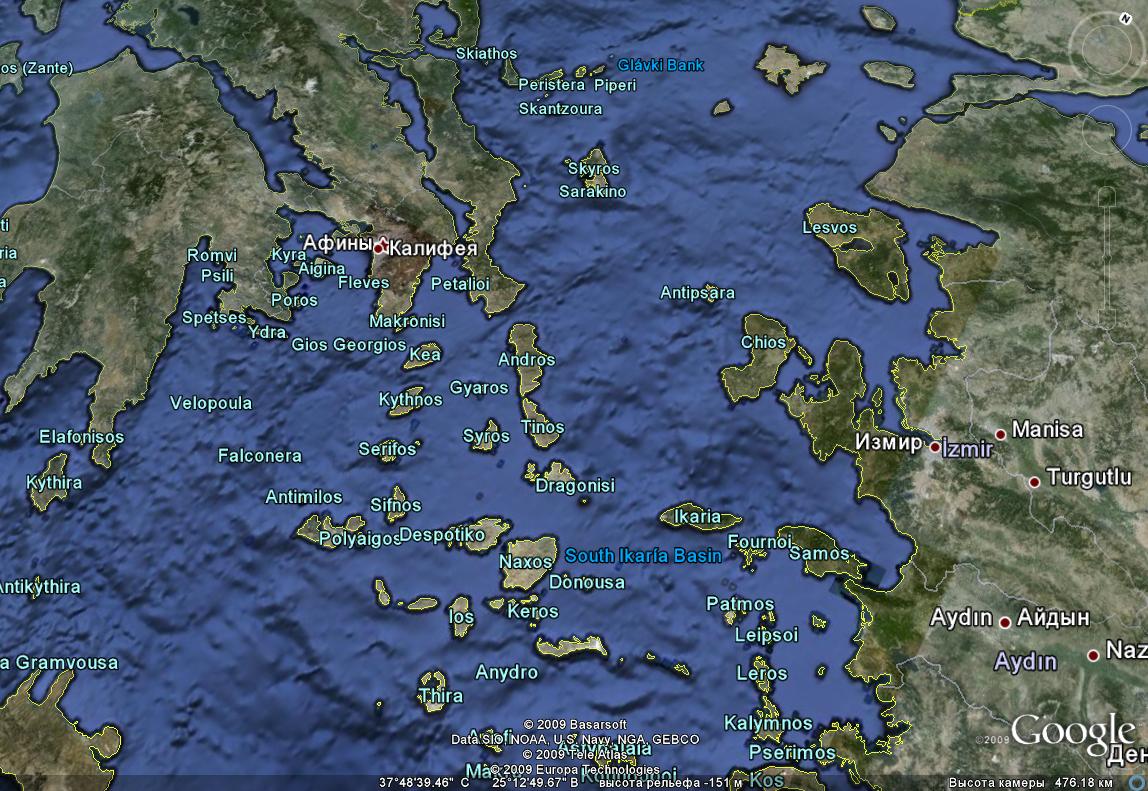Image resolution: width=1148 pixels, height=791 pixels.
Task: Select the Glavki Bank sea label
Action: [661, 65]
